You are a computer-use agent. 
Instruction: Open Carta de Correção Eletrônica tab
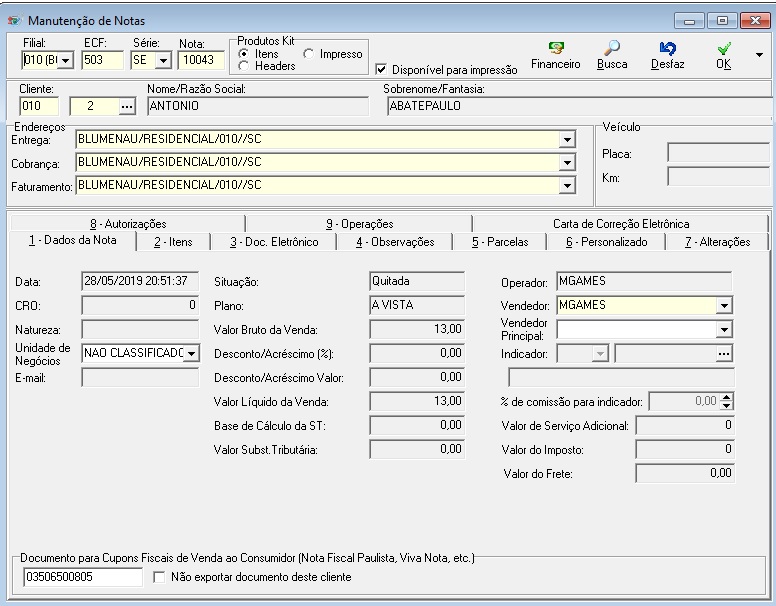[x=621, y=224]
